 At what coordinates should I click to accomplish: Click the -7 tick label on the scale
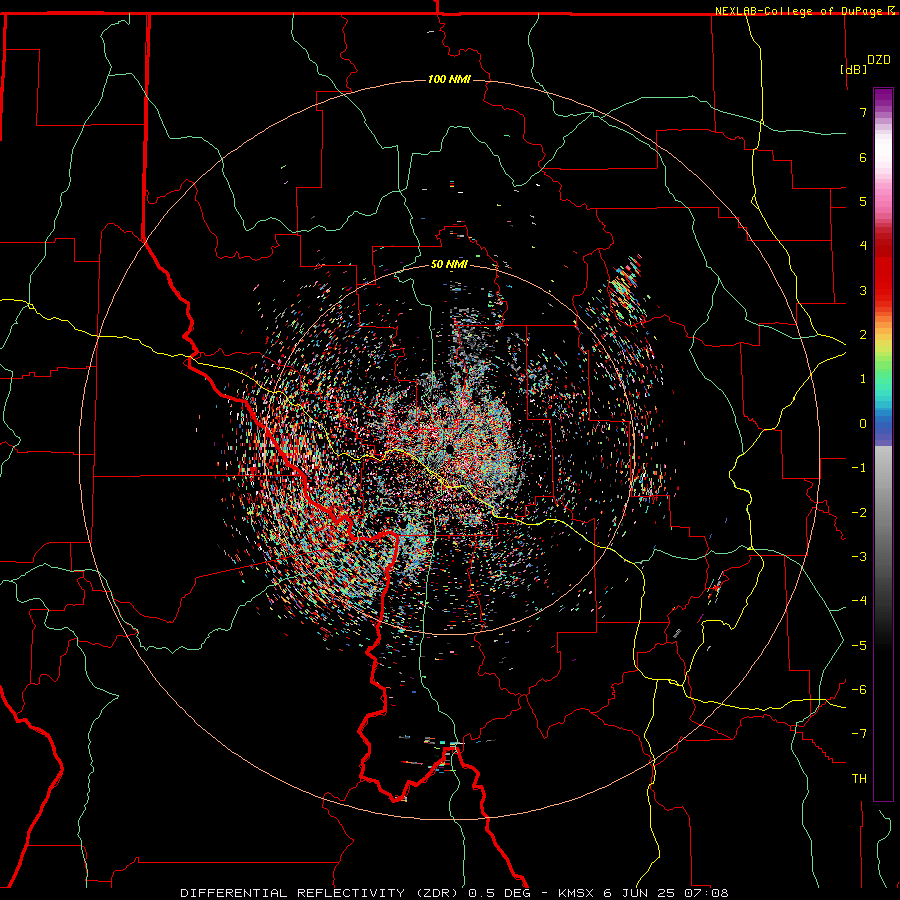coord(859,734)
